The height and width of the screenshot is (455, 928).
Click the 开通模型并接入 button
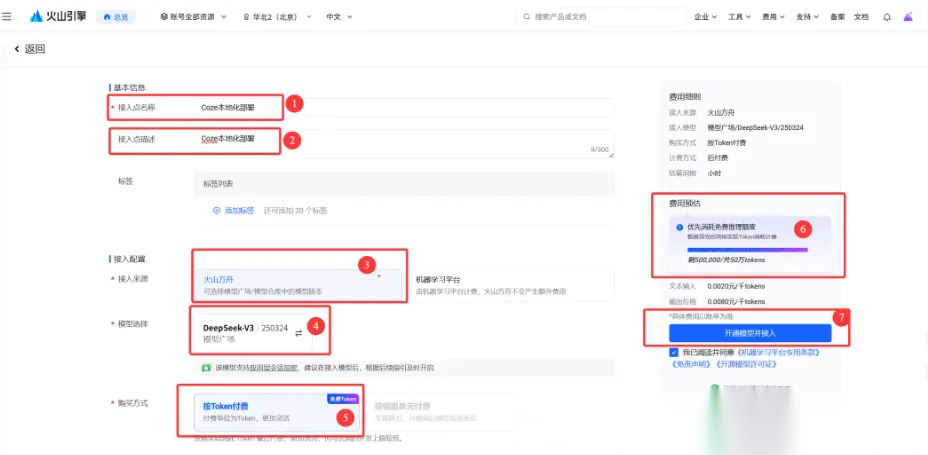tap(750, 333)
